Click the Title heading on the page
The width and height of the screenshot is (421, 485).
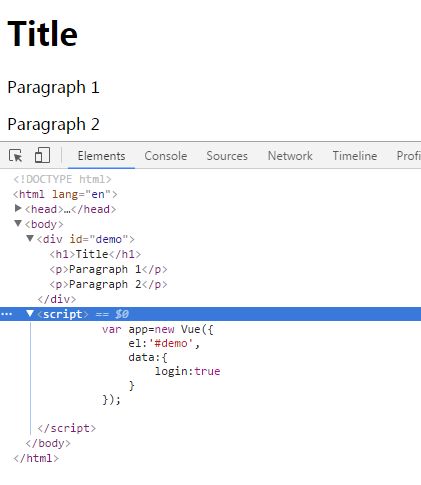pyautogui.click(x=42, y=33)
